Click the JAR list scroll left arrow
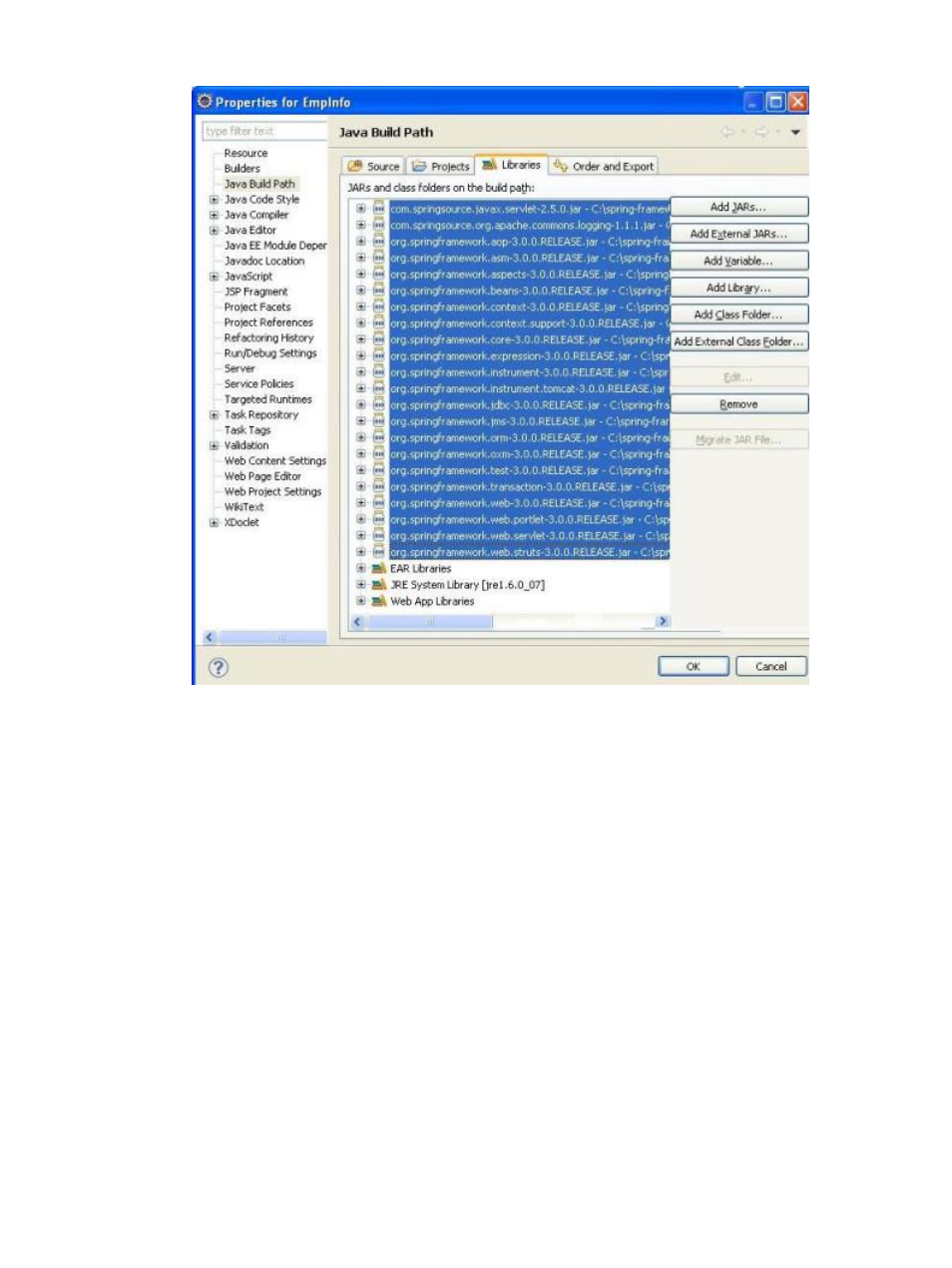The image size is (952, 1268). point(358,621)
